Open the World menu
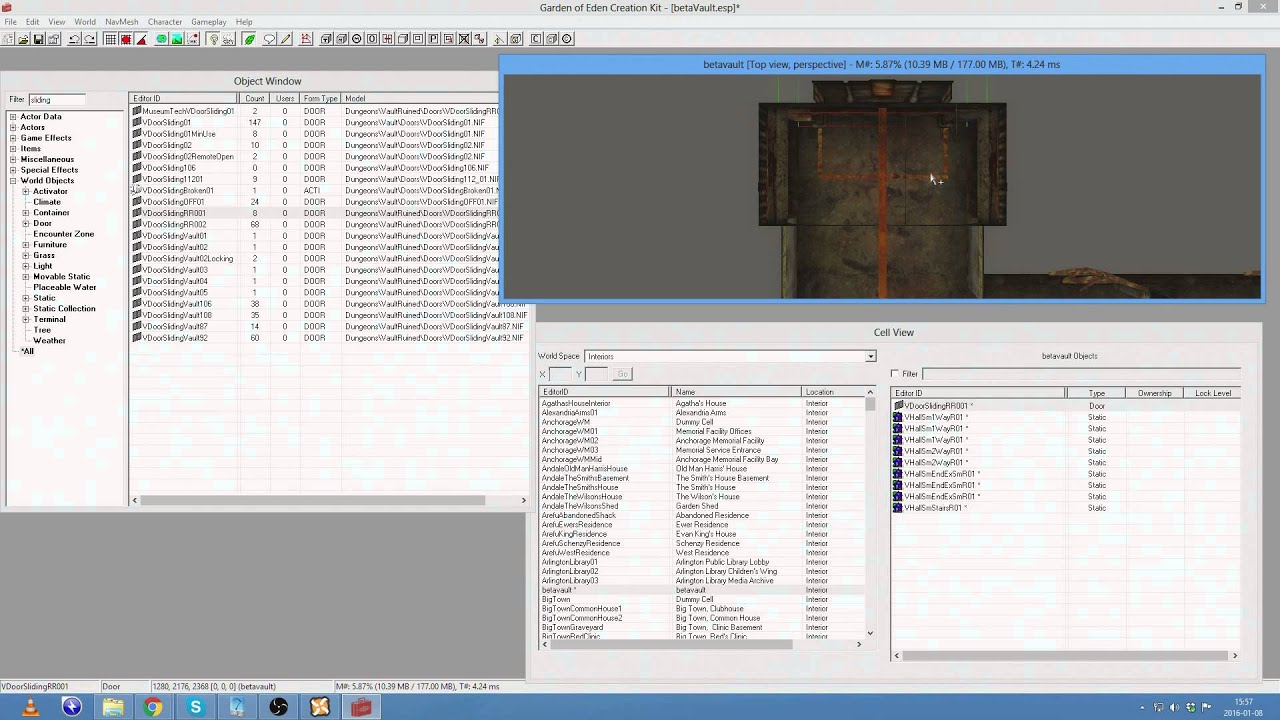The height and width of the screenshot is (720, 1280). 85,21
